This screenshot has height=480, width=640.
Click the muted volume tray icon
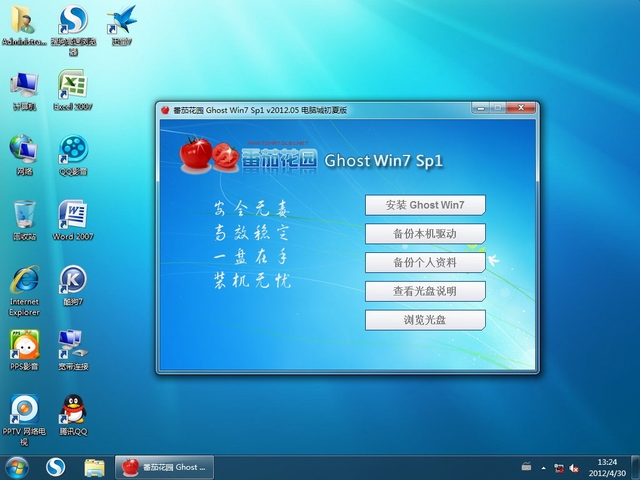point(574,468)
